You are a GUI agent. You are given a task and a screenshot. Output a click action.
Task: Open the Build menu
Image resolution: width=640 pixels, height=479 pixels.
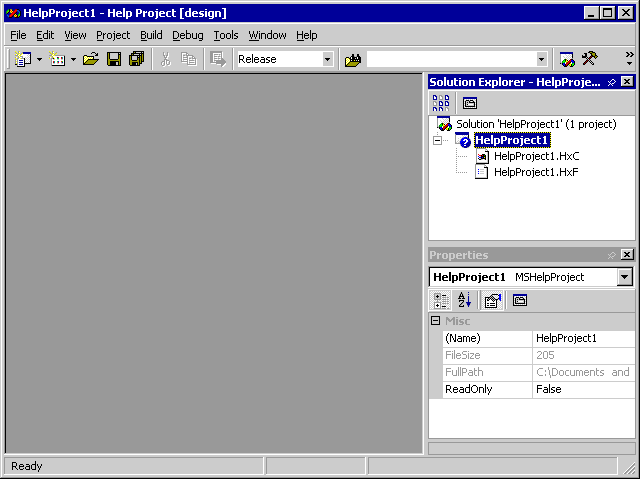[x=151, y=35]
